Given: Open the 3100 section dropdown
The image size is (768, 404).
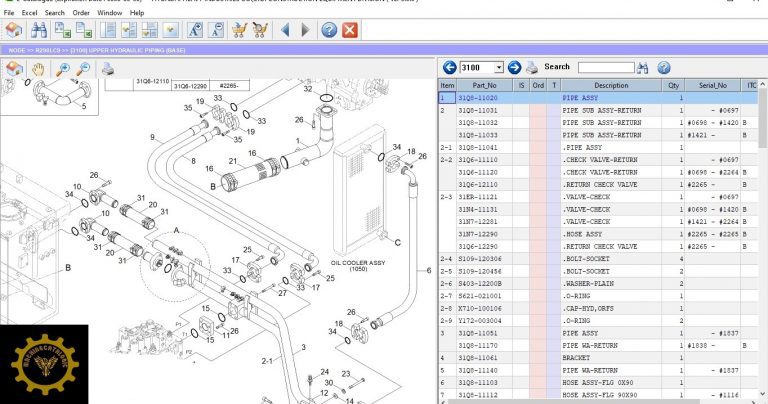Looking at the screenshot, I should click(499, 67).
